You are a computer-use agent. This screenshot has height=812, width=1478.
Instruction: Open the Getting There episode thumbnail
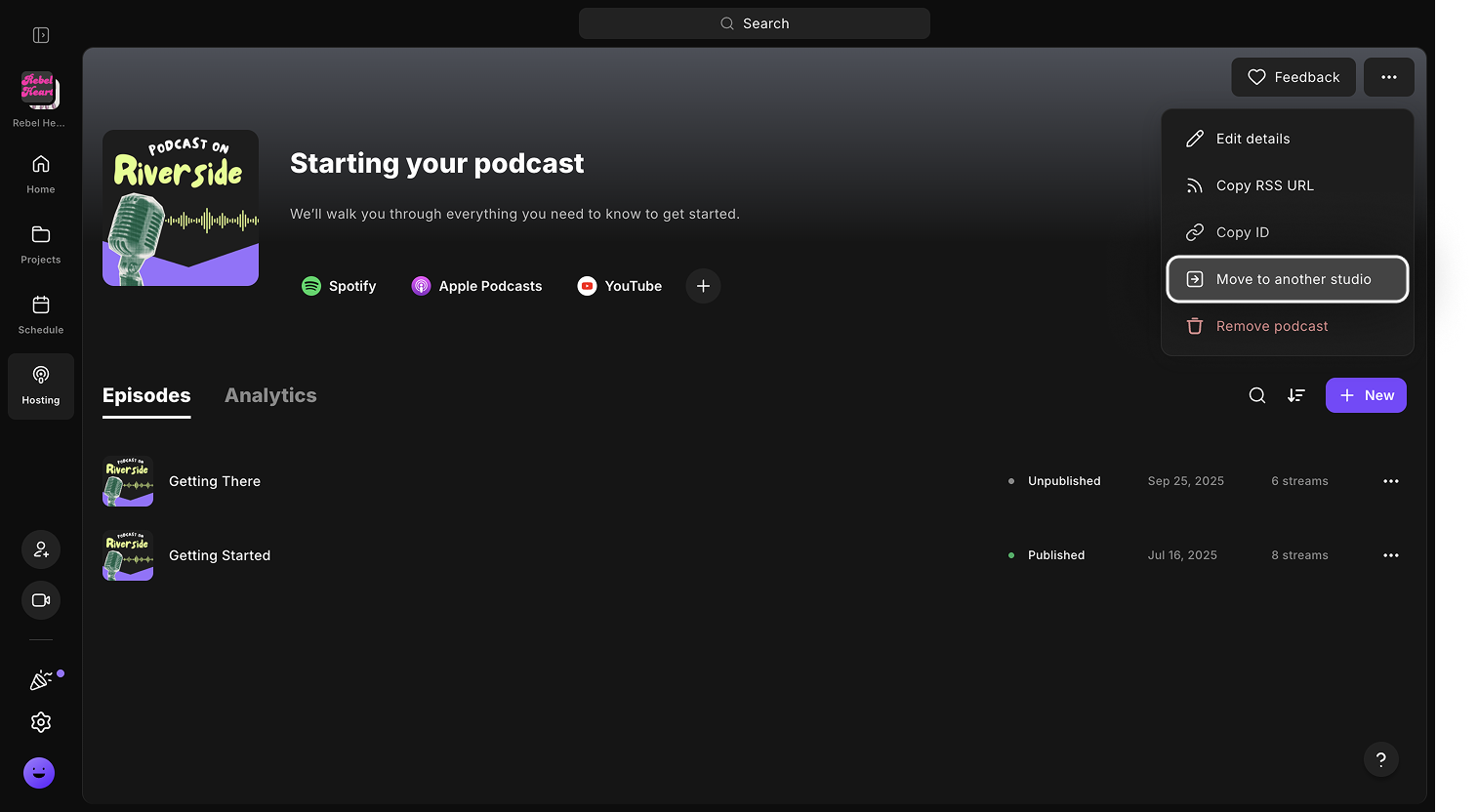128,481
